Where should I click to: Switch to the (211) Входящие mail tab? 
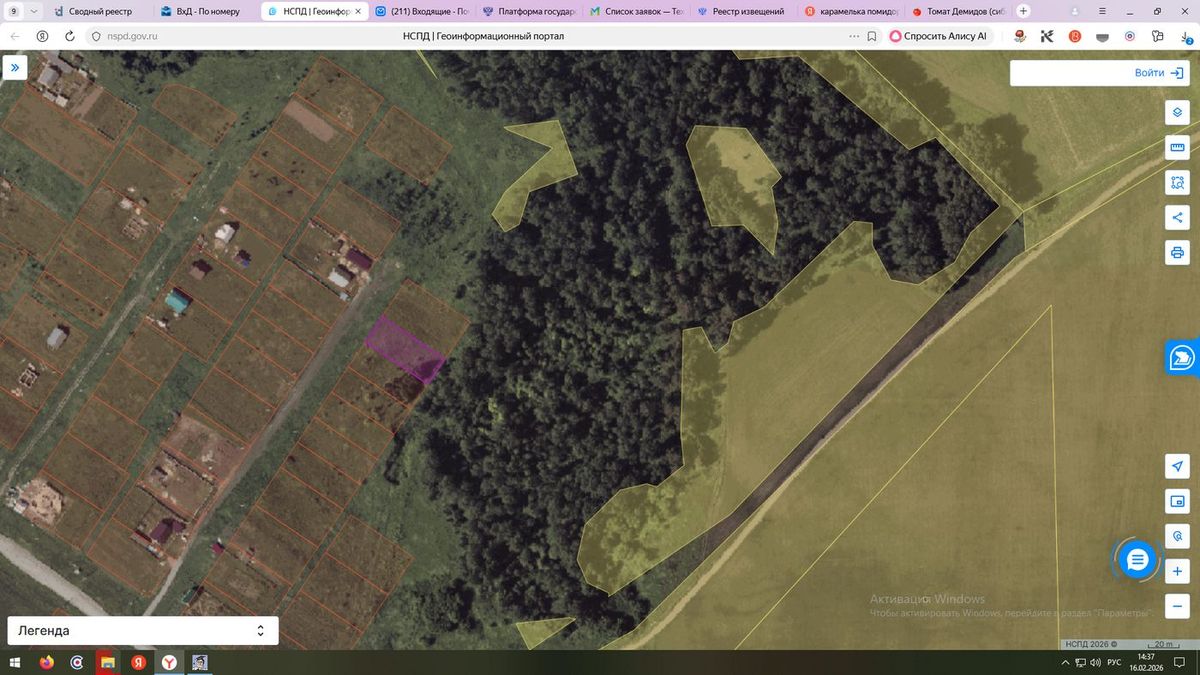pos(421,11)
